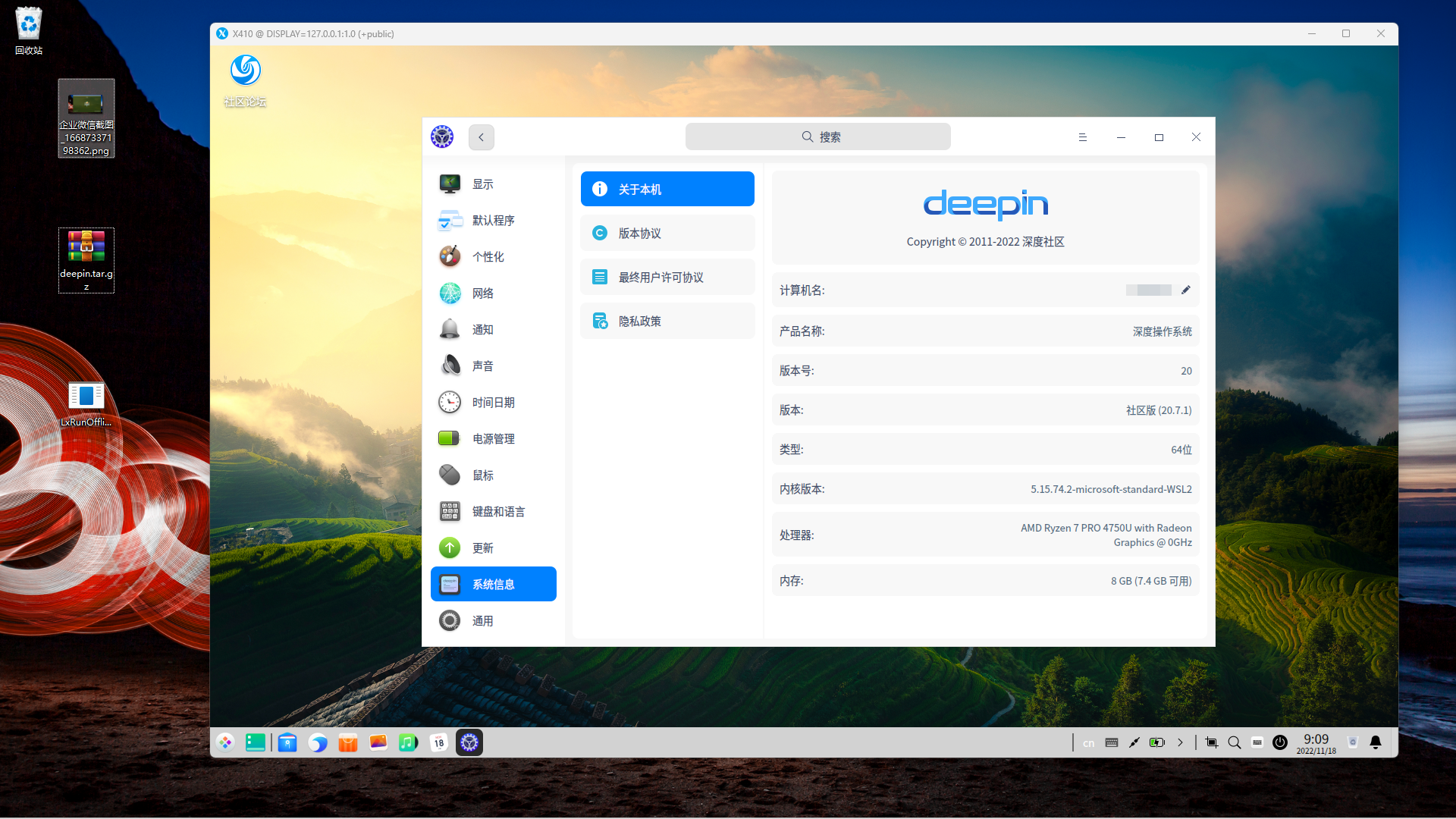Click the search field at the top
Screen dimensions: 1456x819
tap(817, 136)
